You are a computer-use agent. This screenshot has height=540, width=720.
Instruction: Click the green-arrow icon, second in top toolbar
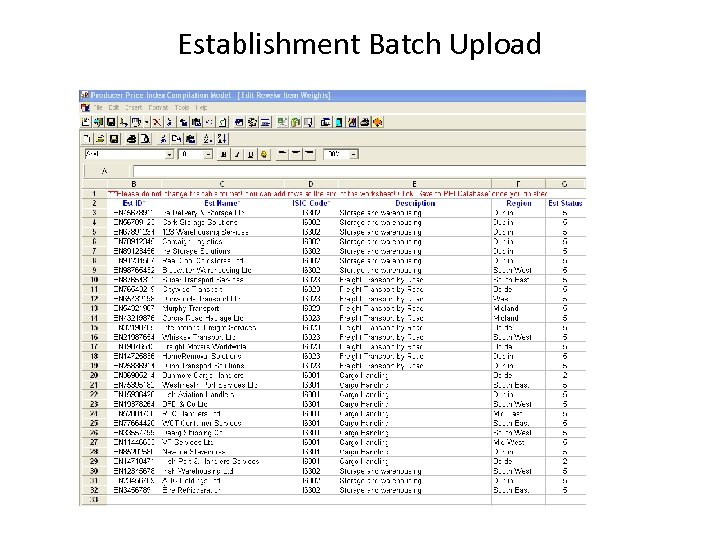pyautogui.click(x=98, y=122)
